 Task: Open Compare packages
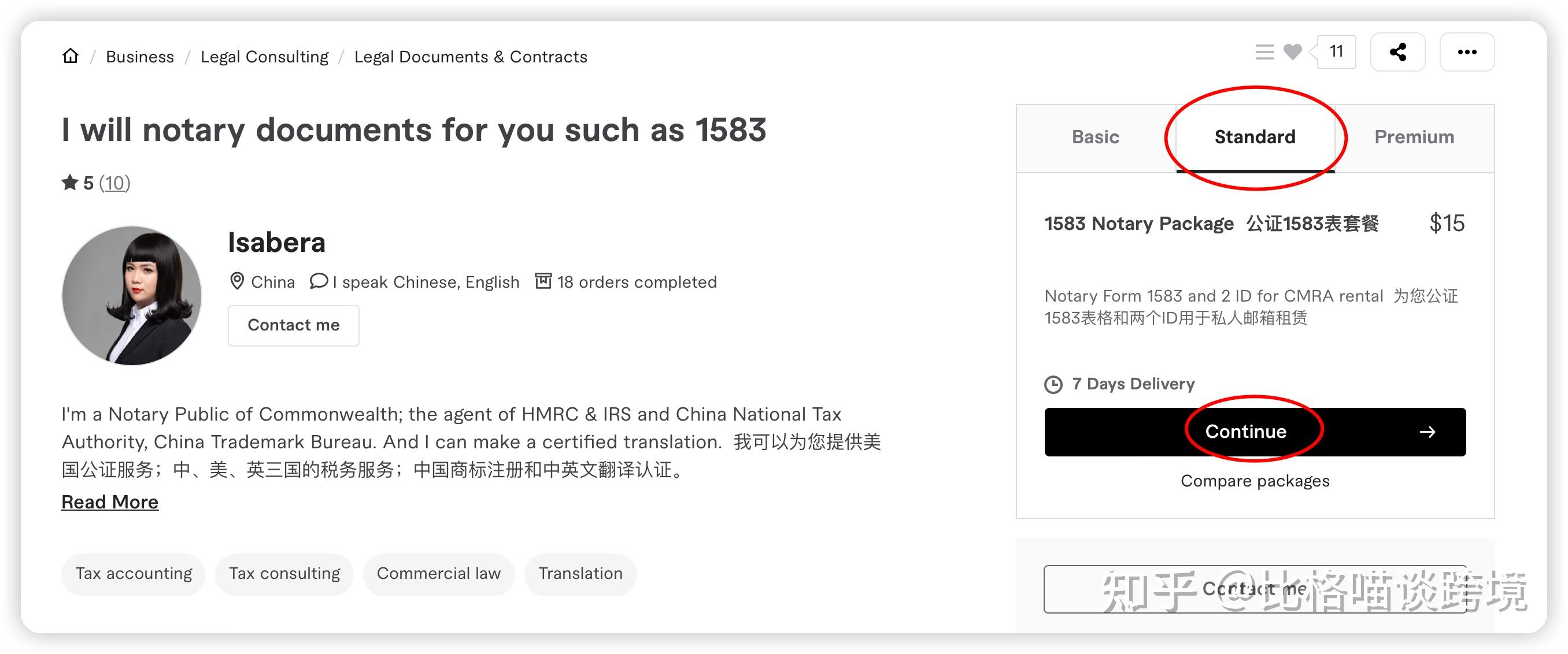tap(1255, 481)
